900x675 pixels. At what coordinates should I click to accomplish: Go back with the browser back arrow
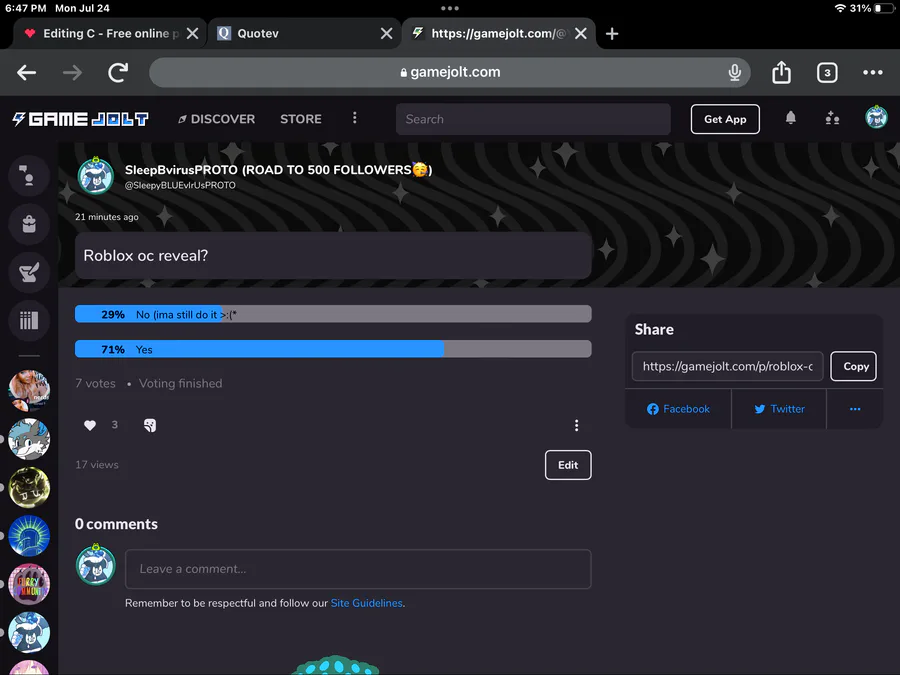click(26, 72)
